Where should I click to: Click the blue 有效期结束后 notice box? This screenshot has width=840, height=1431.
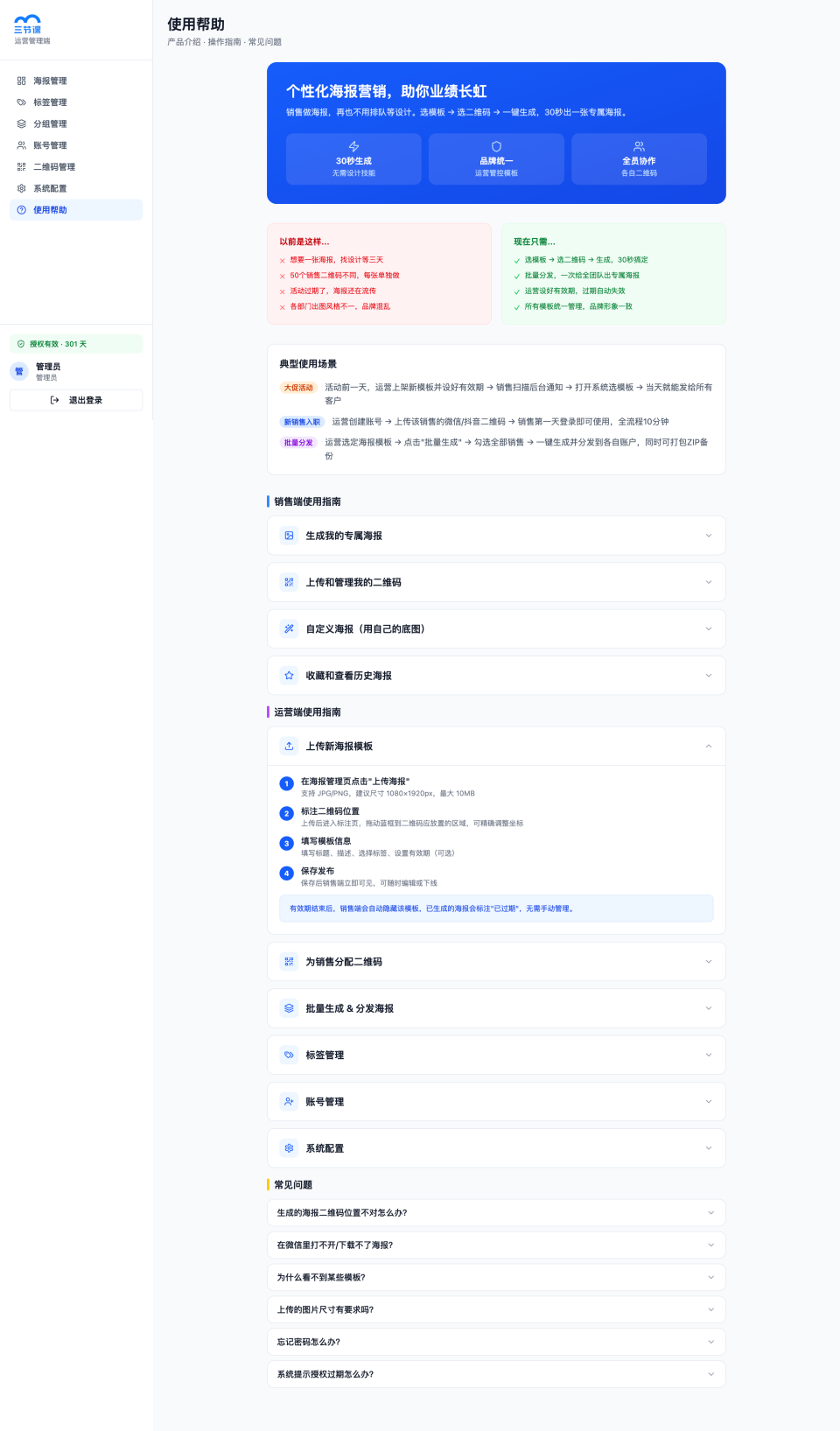496,908
